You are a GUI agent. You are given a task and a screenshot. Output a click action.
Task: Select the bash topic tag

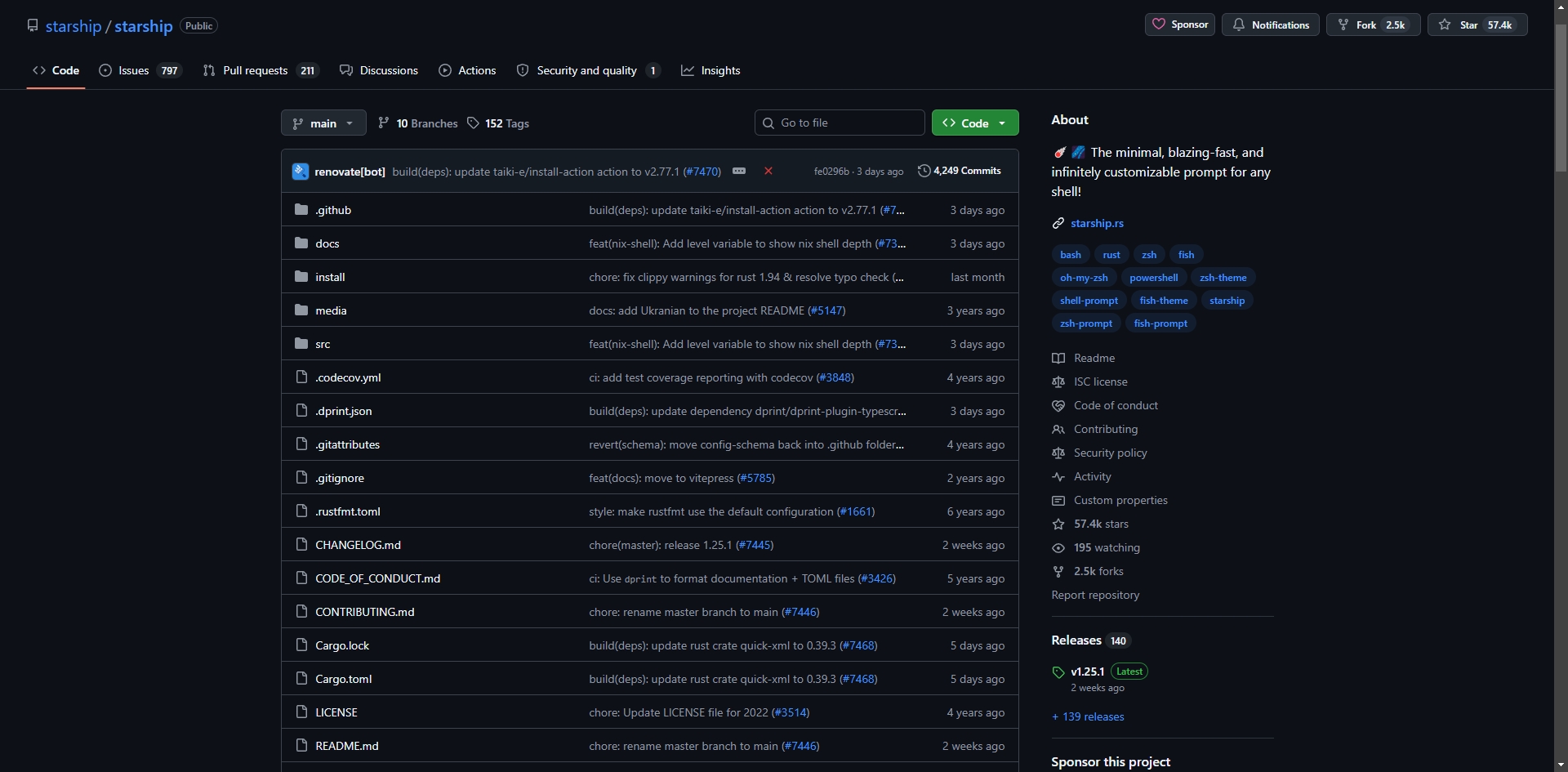[x=1071, y=255]
